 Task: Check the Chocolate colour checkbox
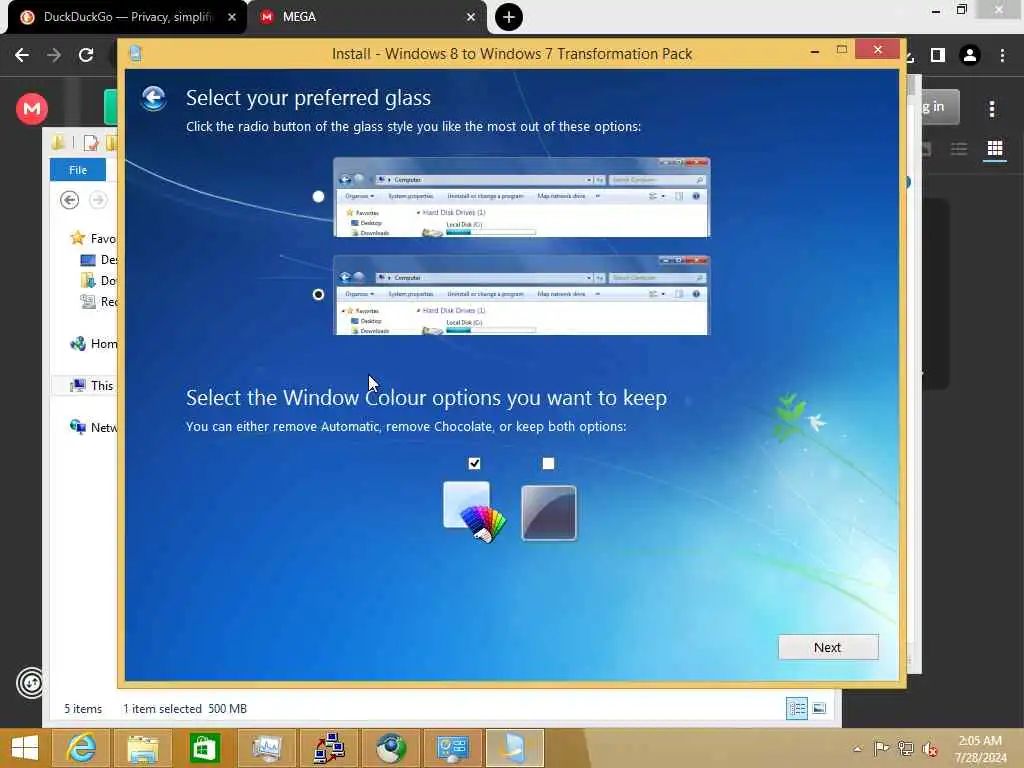548,463
